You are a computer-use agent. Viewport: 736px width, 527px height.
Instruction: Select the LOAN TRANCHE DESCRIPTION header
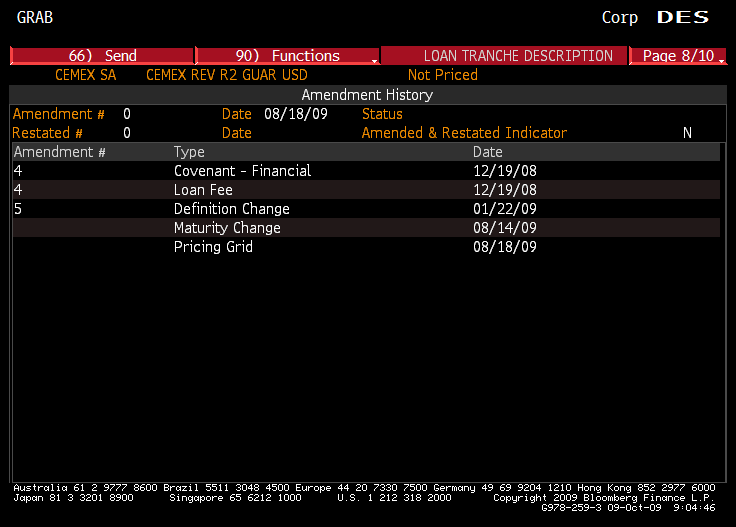(504, 55)
